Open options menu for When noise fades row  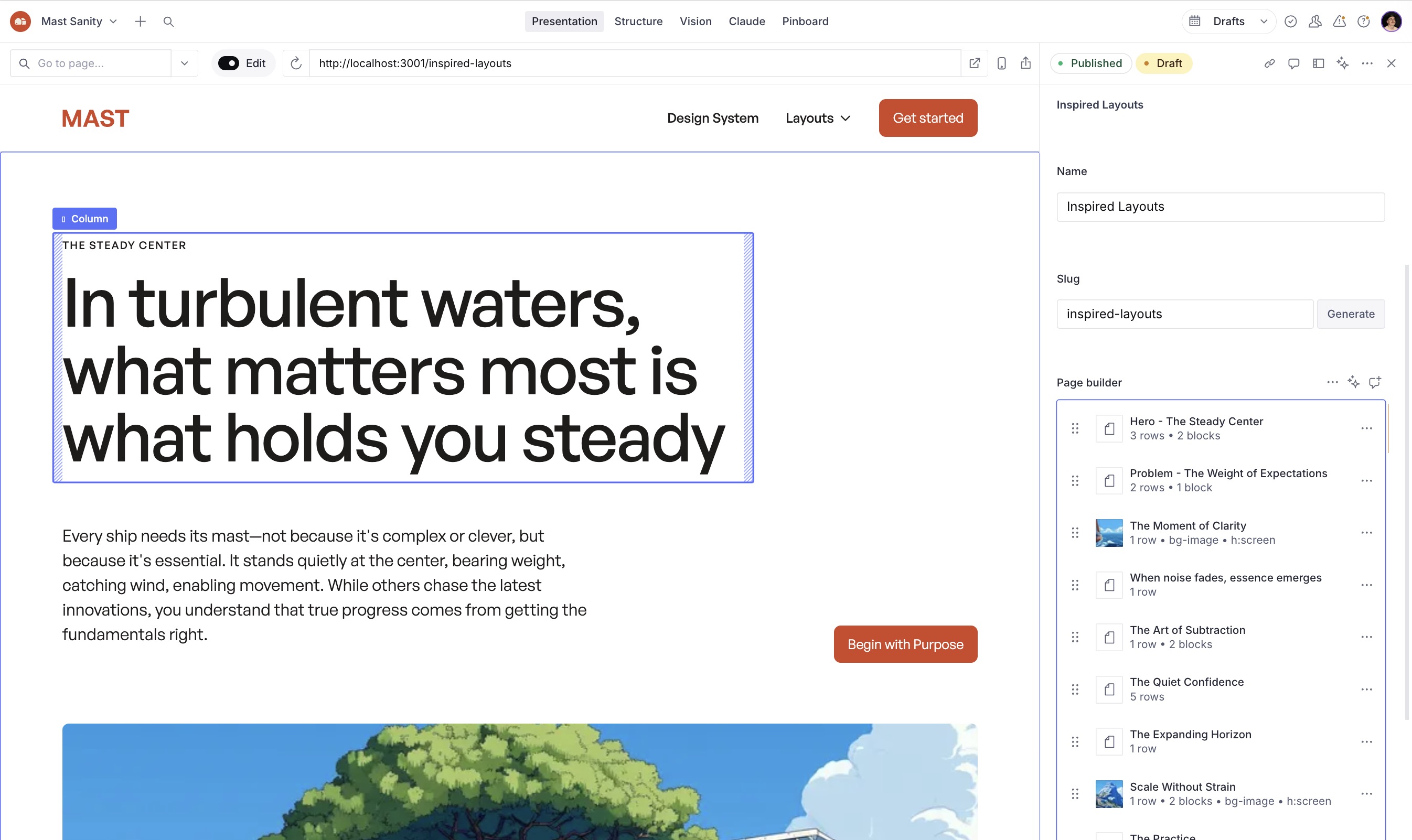[1367, 585]
